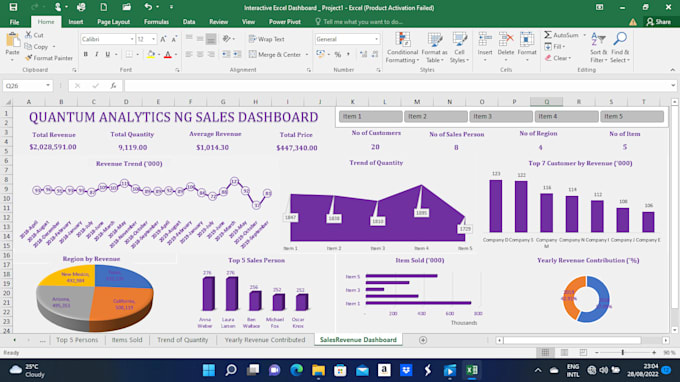This screenshot has height=382, width=680.
Task: Toggle Wrap Text
Action: click(267, 39)
